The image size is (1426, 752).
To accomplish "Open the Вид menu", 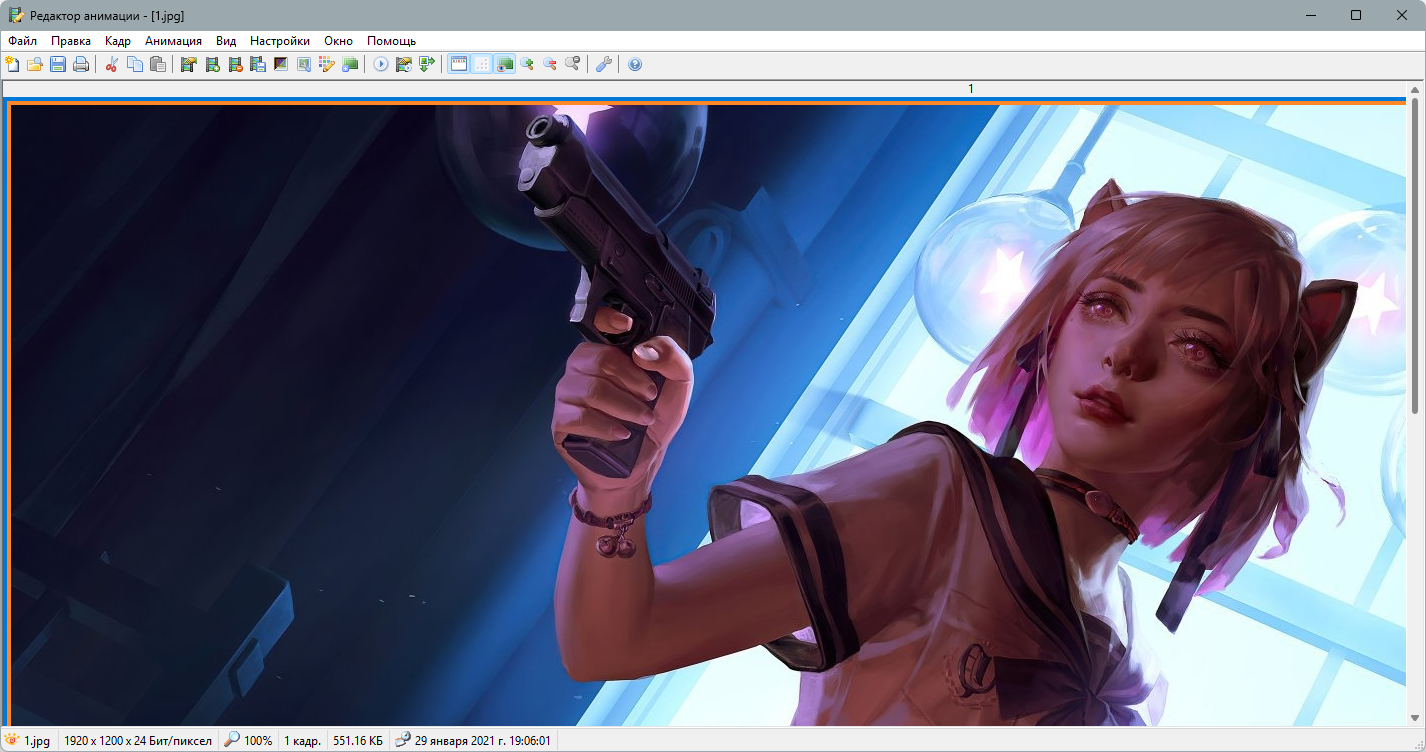I will pyautogui.click(x=226, y=41).
